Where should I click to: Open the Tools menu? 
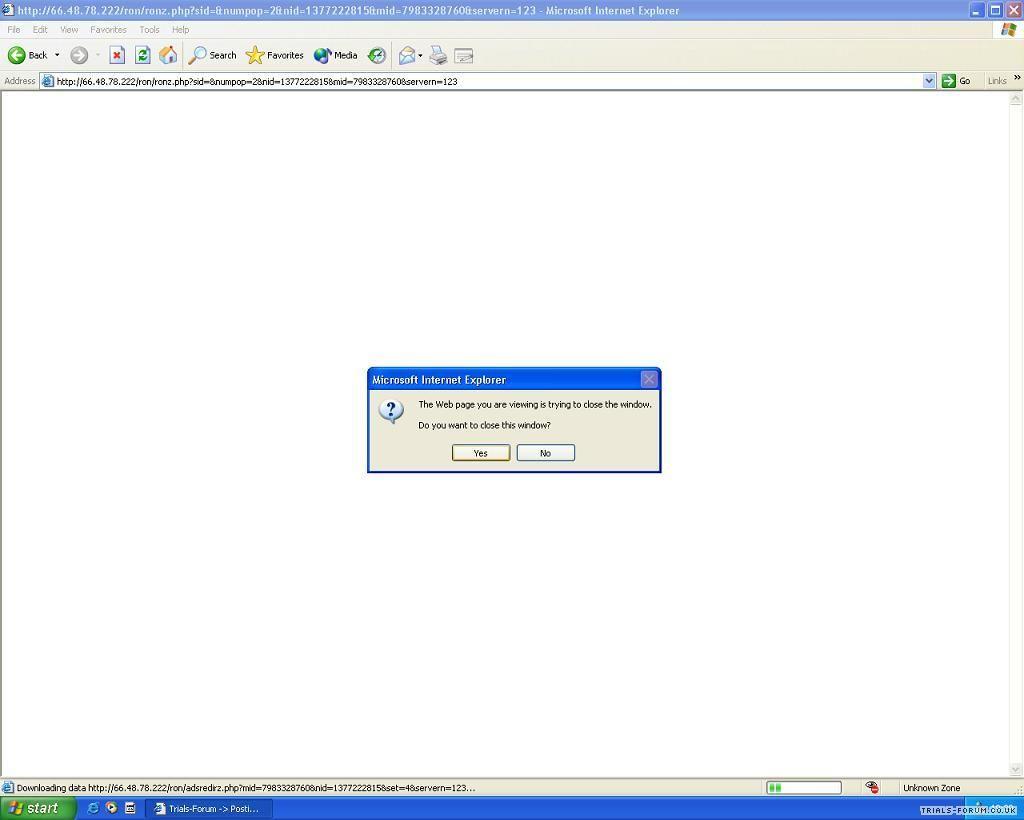click(149, 29)
